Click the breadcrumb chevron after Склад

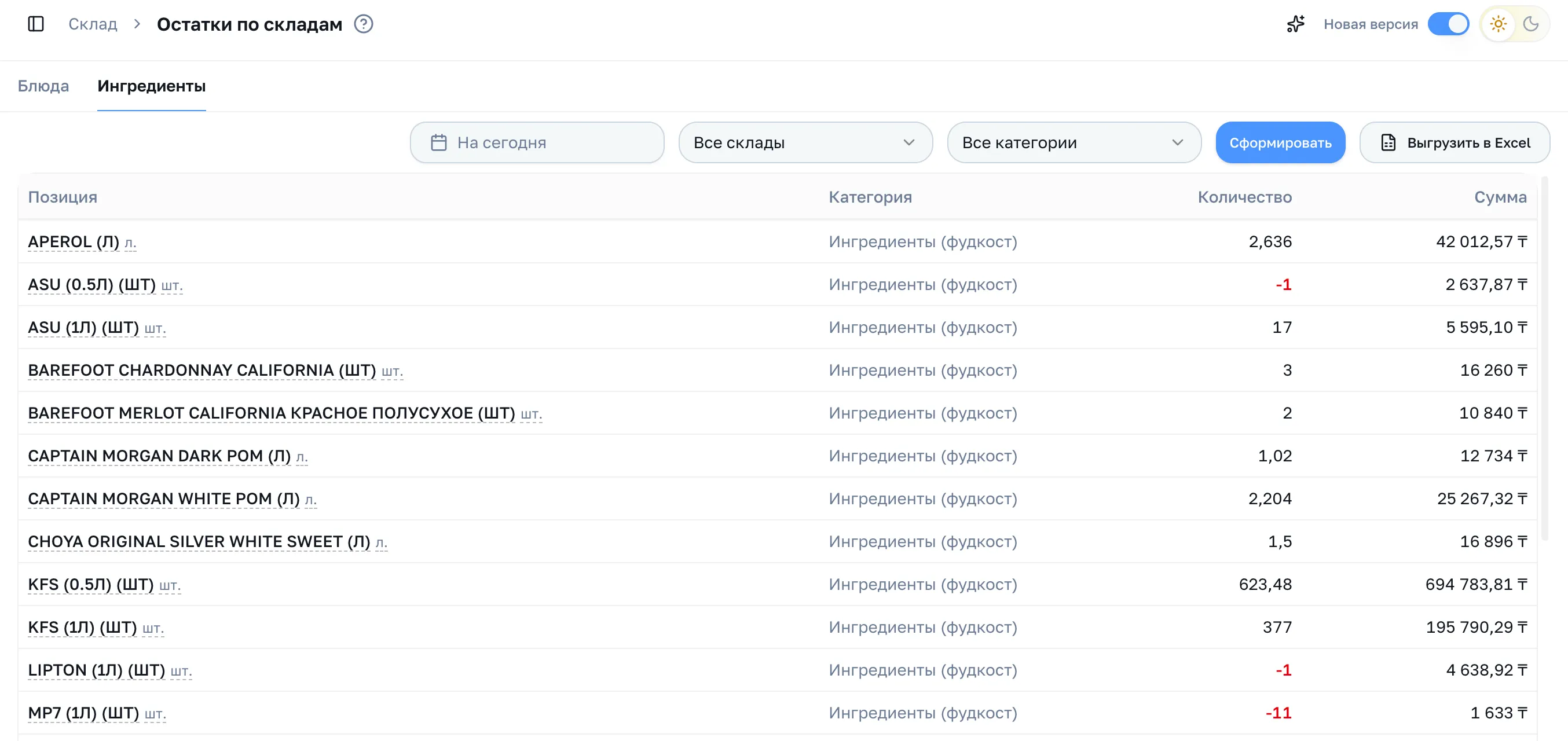point(137,24)
